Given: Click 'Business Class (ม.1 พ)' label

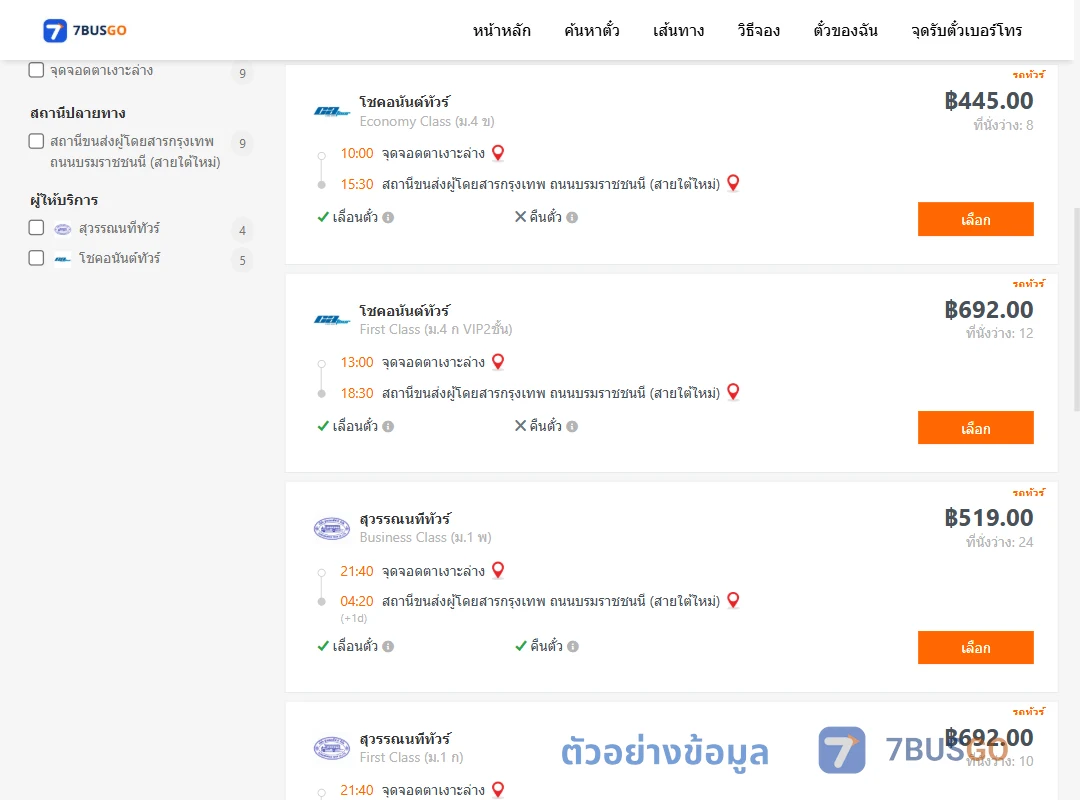Looking at the screenshot, I should tap(426, 537).
